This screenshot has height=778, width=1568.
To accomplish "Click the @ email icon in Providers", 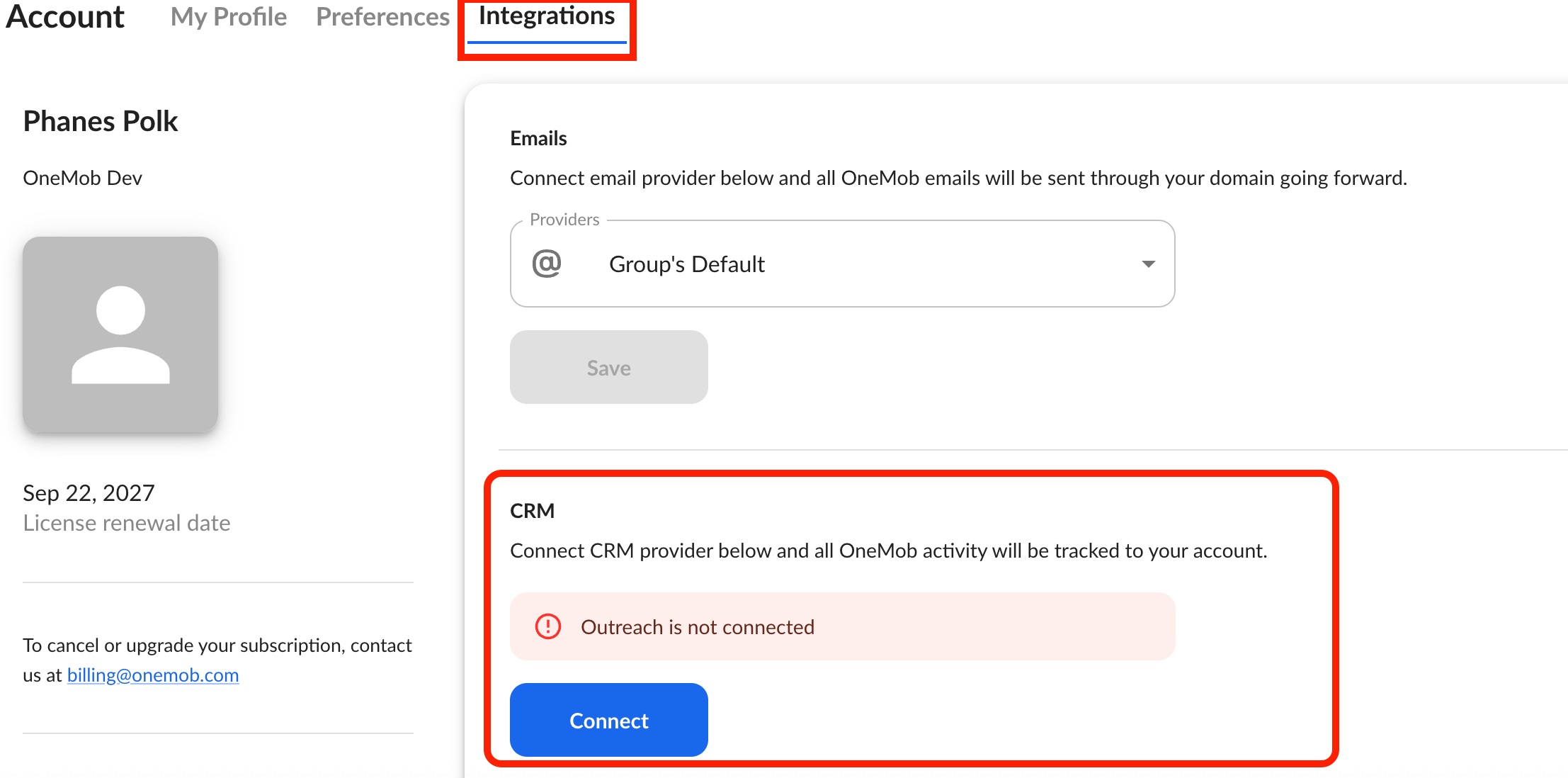I will pos(547,264).
